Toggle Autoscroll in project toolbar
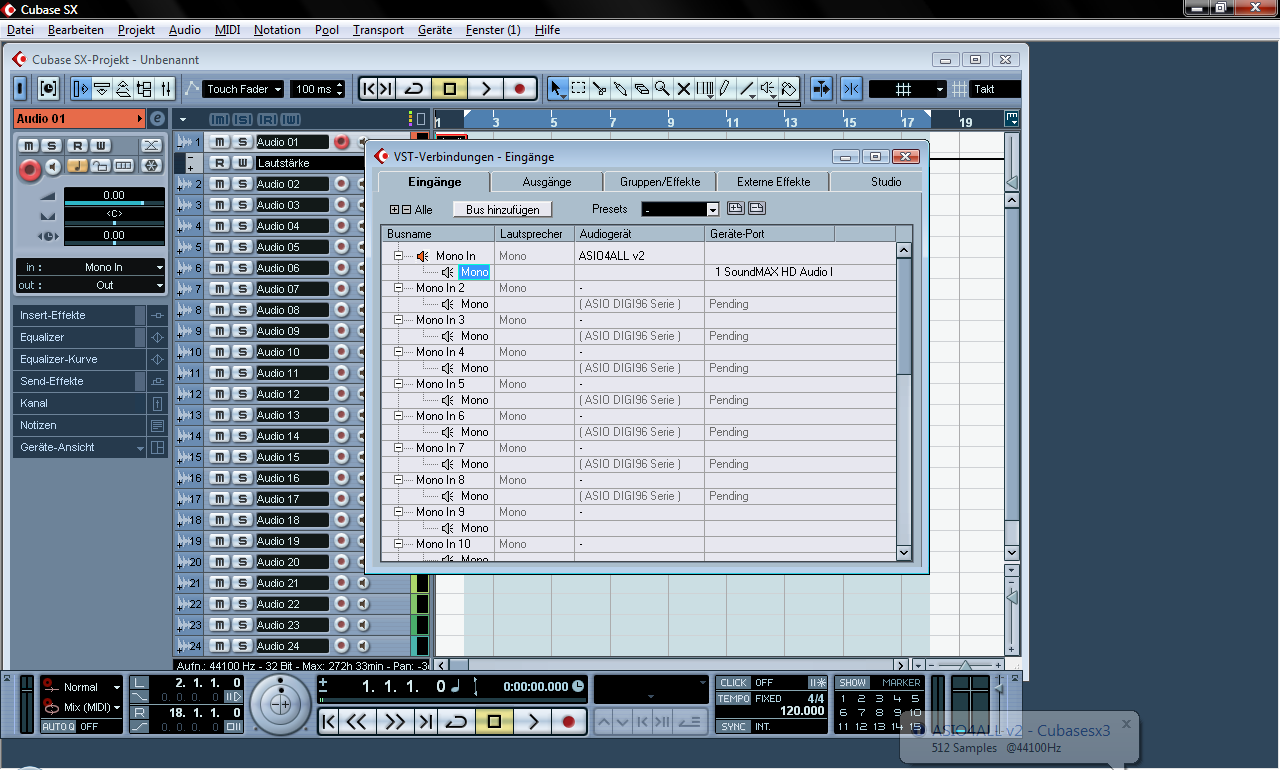The image size is (1280, 770). [821, 89]
